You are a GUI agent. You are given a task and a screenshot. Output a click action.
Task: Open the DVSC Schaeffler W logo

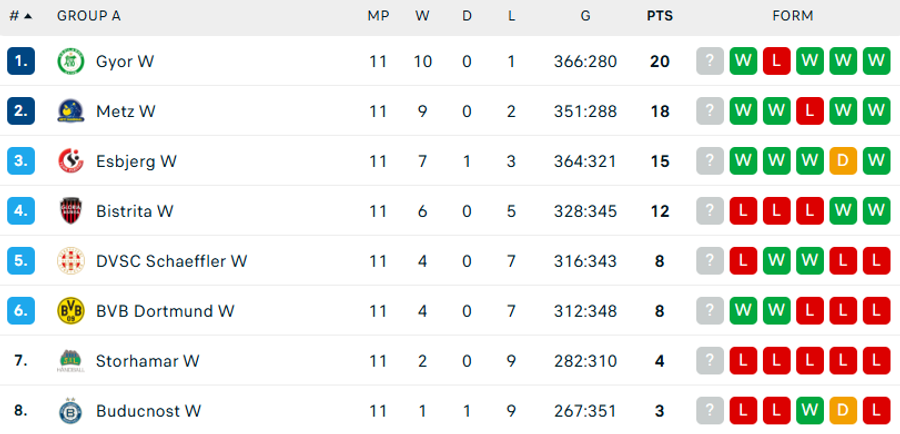point(71,261)
